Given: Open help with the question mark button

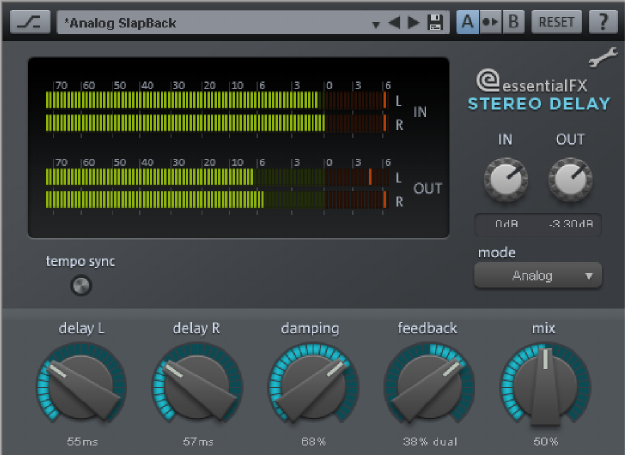Looking at the screenshot, I should [603, 22].
